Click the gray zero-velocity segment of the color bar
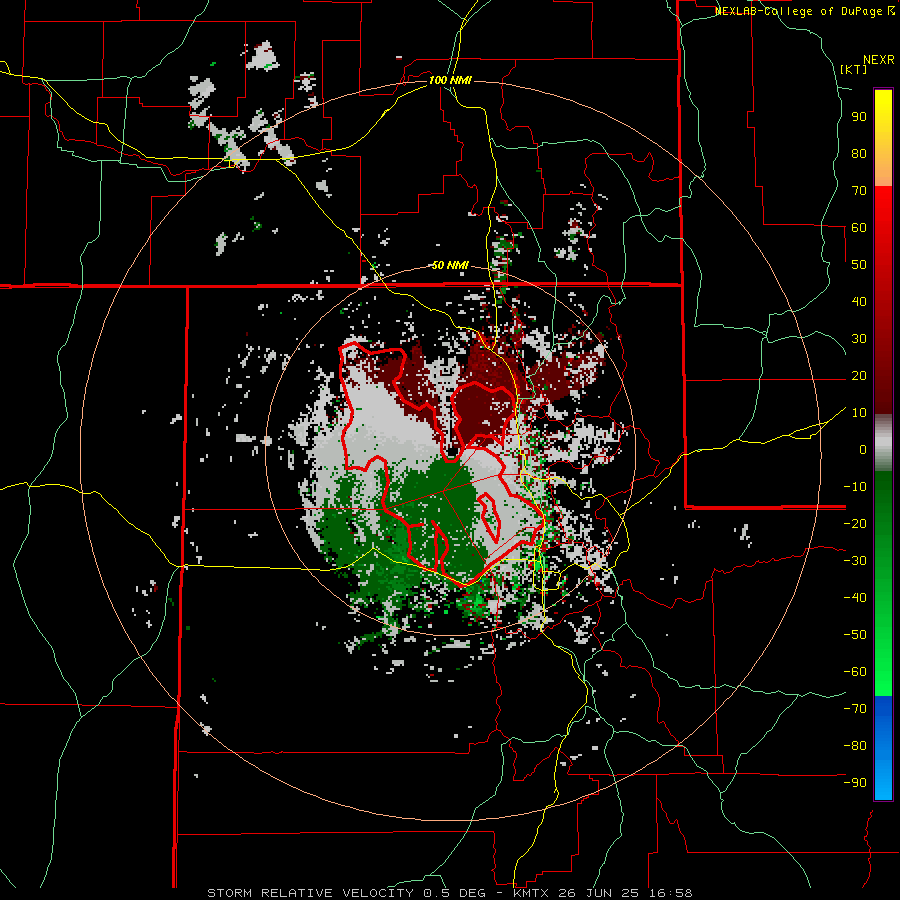The width and height of the screenshot is (900, 900). 883,443
